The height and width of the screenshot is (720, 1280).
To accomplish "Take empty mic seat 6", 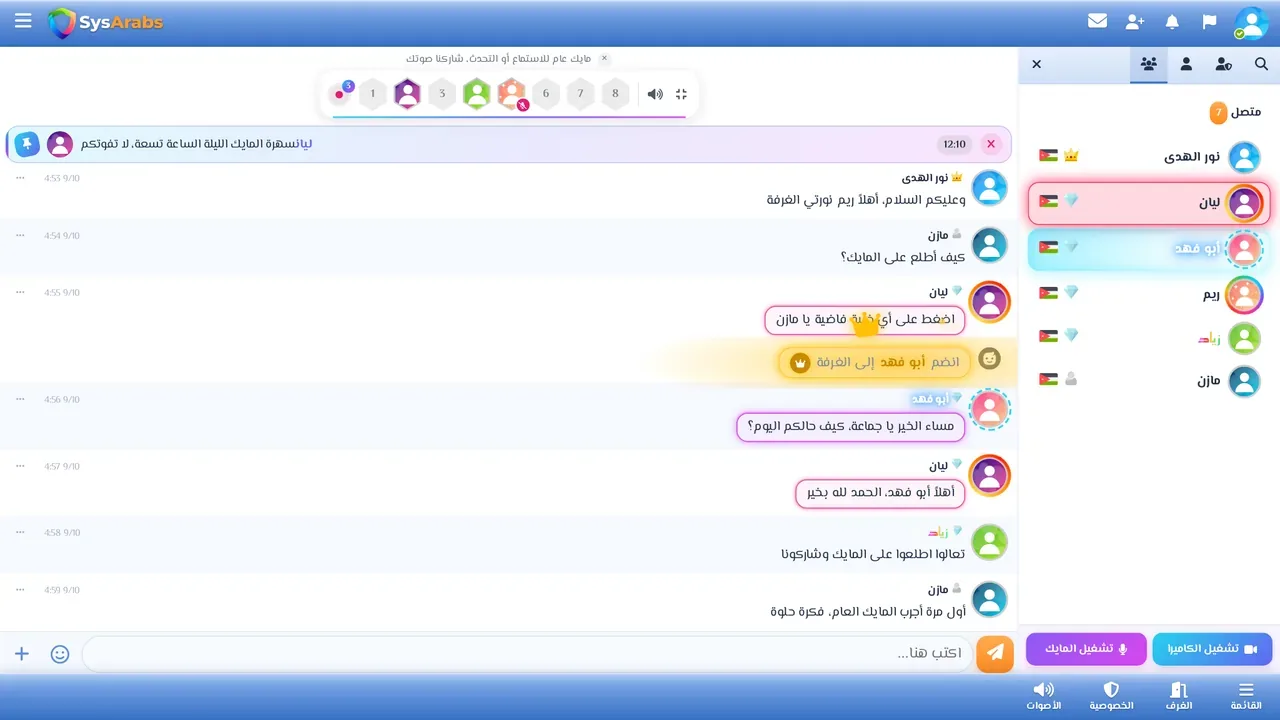I will (x=546, y=94).
